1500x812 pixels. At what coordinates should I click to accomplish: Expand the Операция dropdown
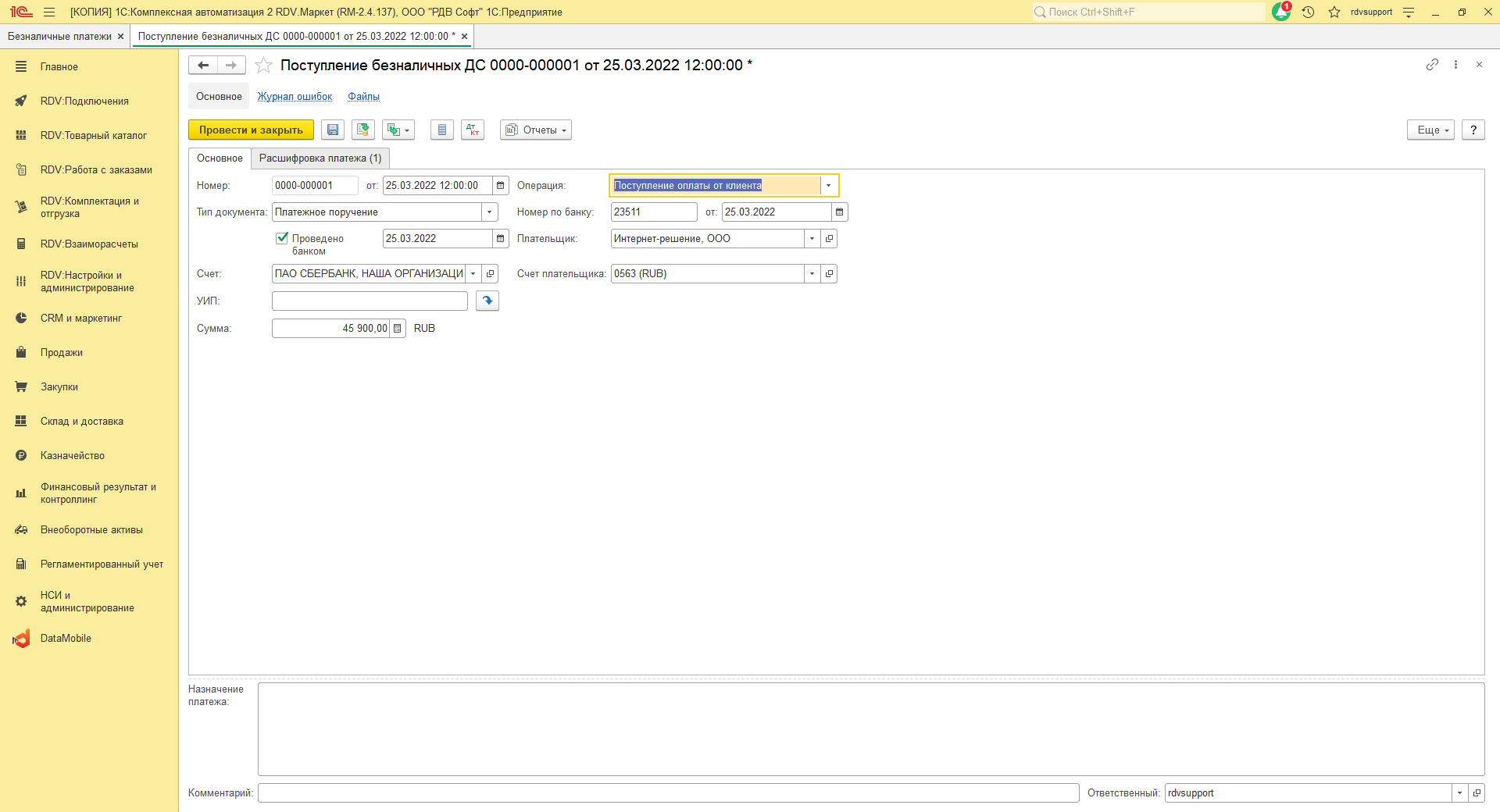(x=829, y=186)
